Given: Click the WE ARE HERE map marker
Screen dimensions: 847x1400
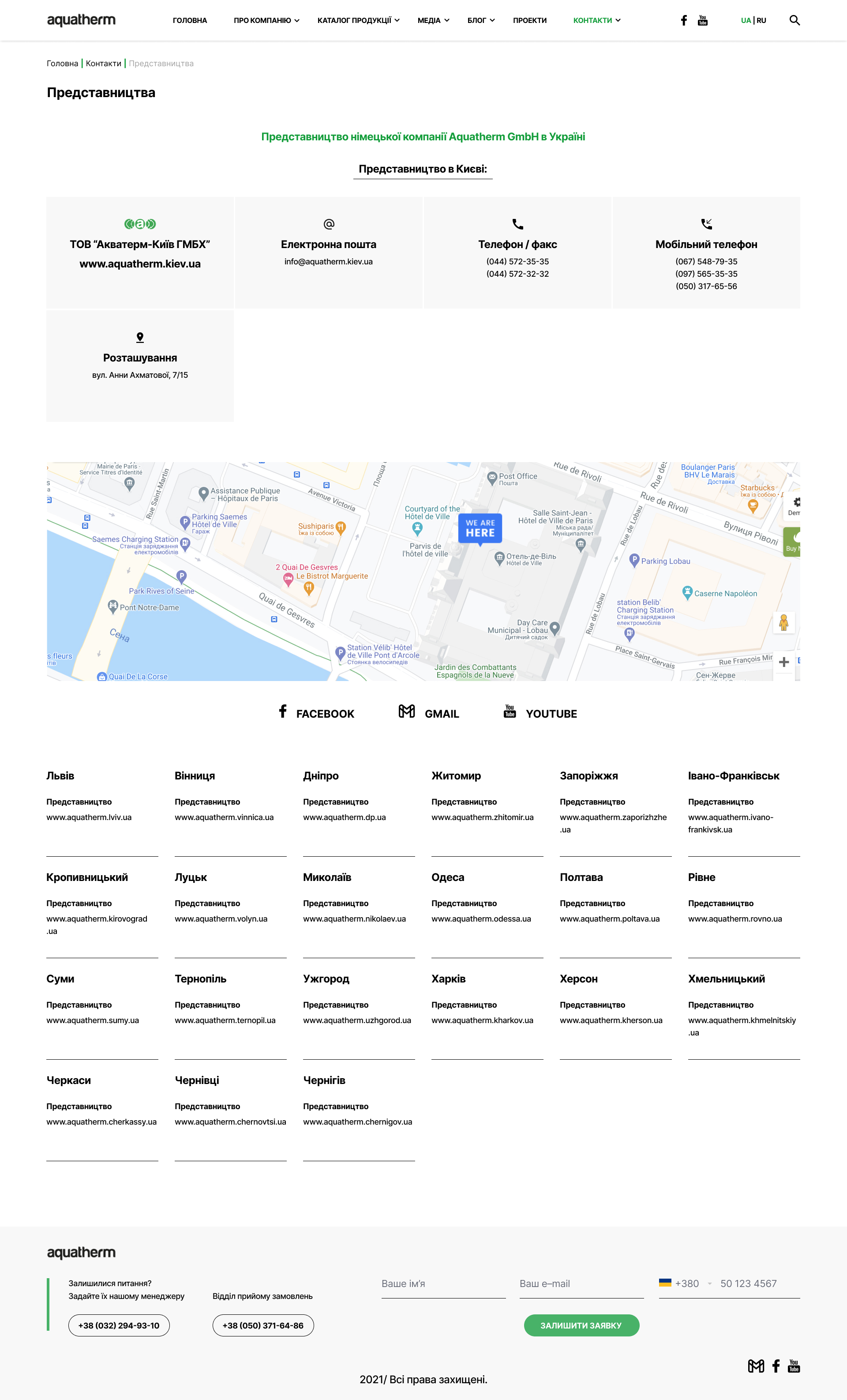Looking at the screenshot, I should click(480, 529).
